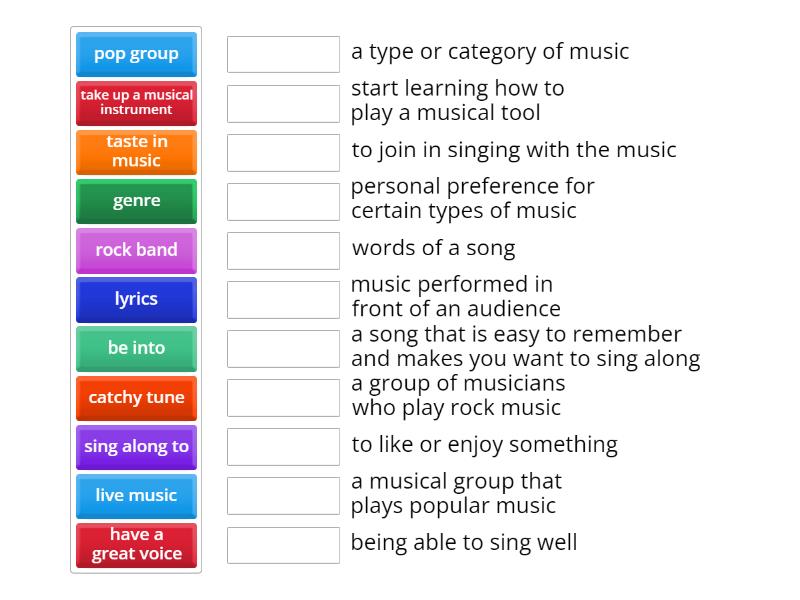
Task: Click the 'take up a musical instrument' tile
Action: point(136,103)
